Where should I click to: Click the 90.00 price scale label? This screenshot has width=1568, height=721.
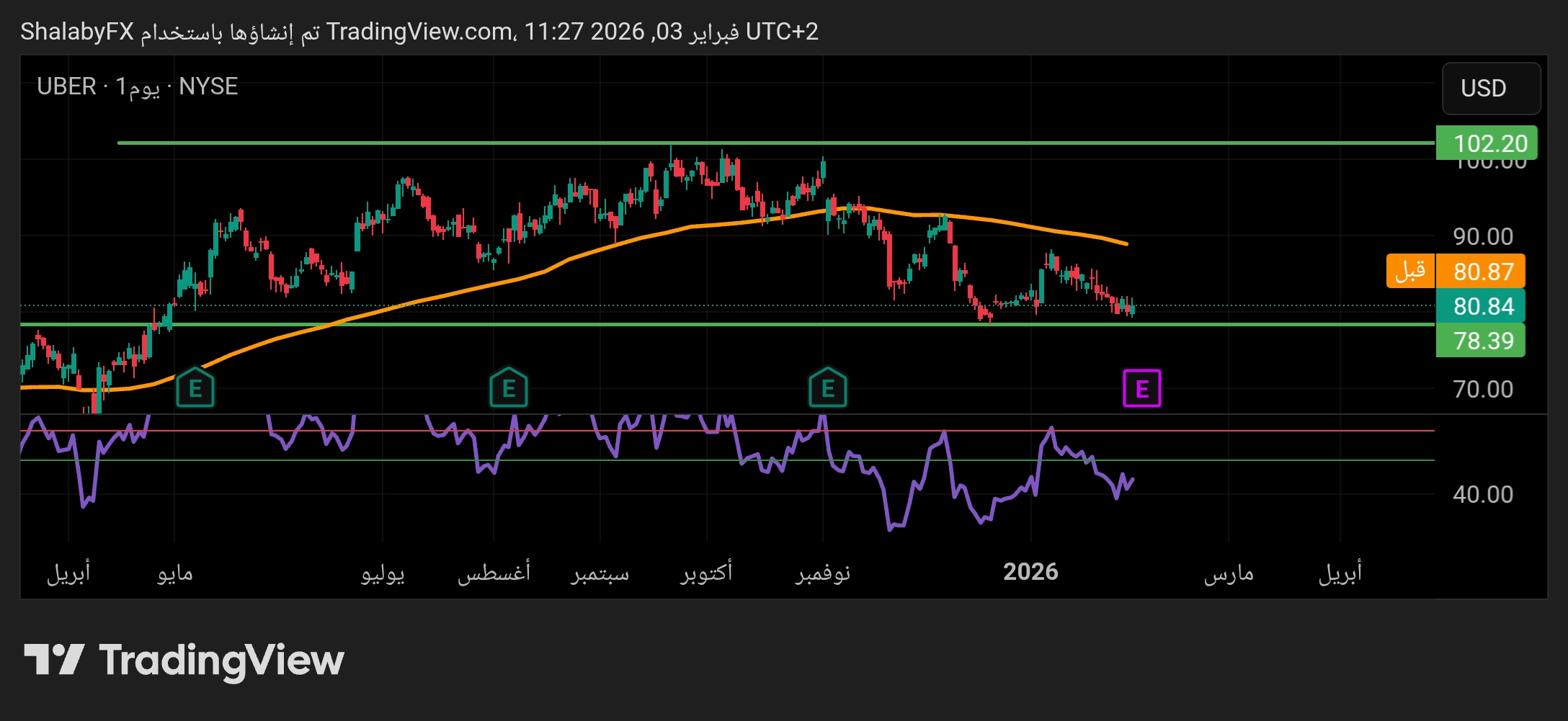[1482, 236]
